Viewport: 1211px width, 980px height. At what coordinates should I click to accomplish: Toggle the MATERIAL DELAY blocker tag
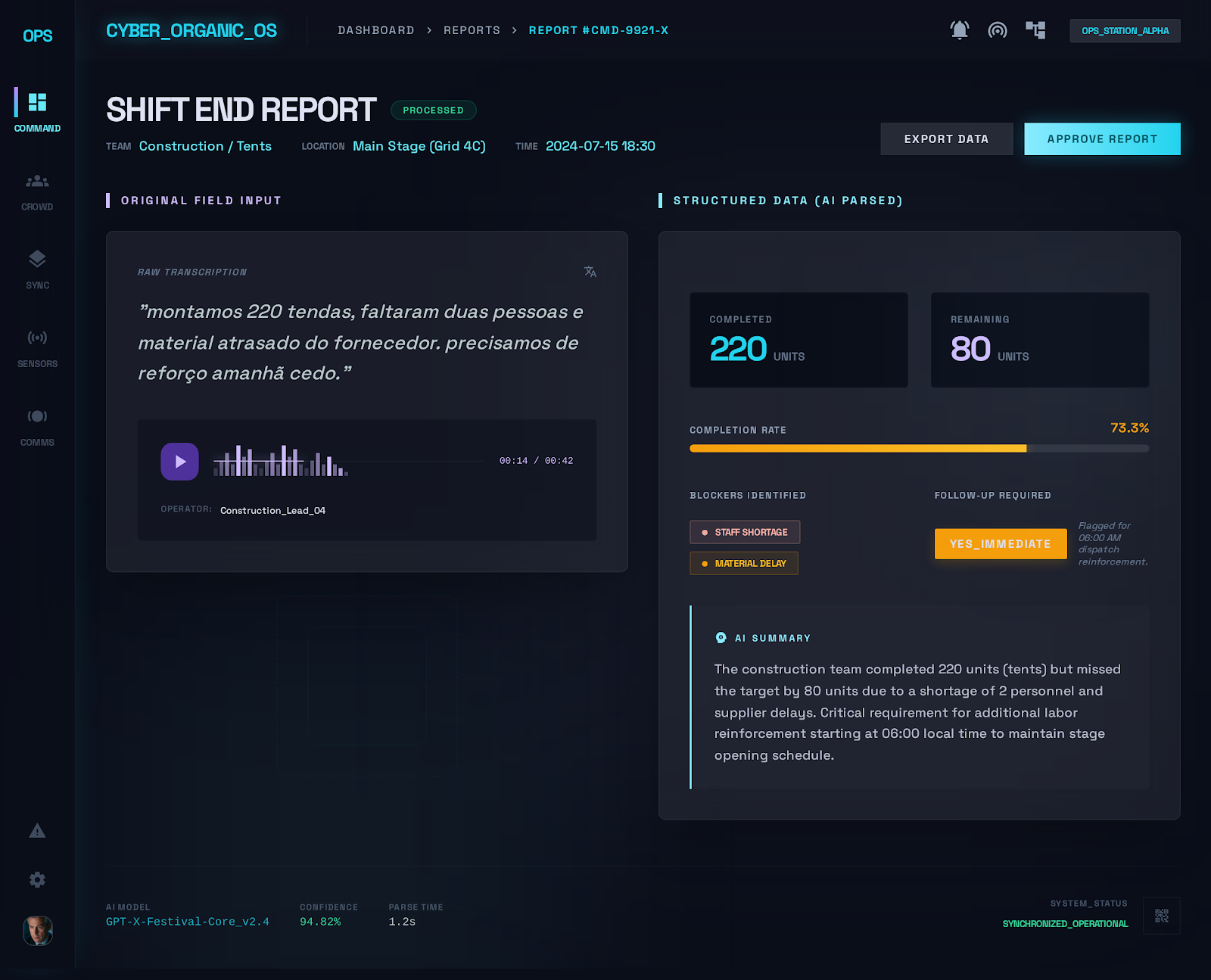coord(743,563)
